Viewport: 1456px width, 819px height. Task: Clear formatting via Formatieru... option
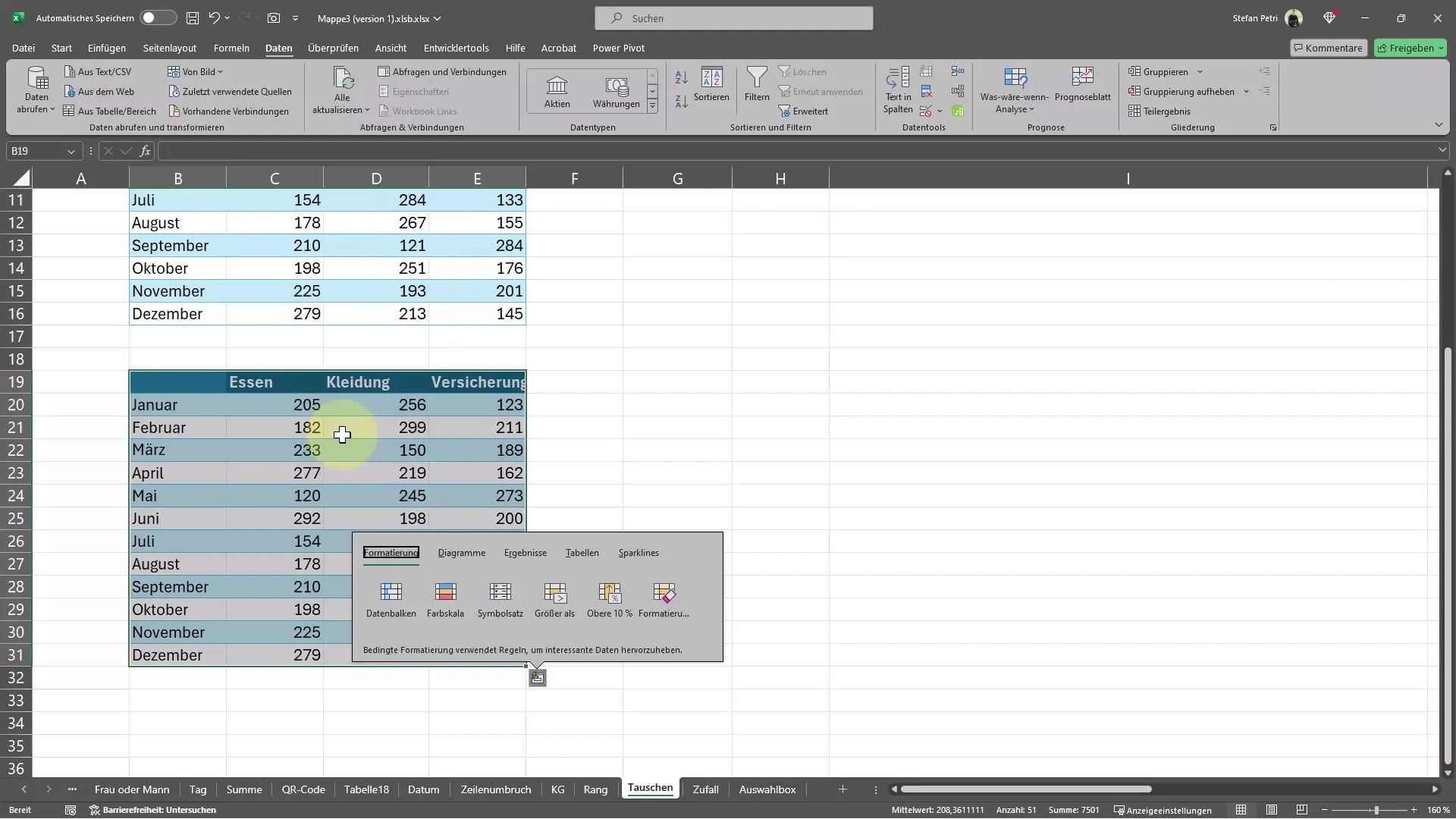tap(664, 599)
